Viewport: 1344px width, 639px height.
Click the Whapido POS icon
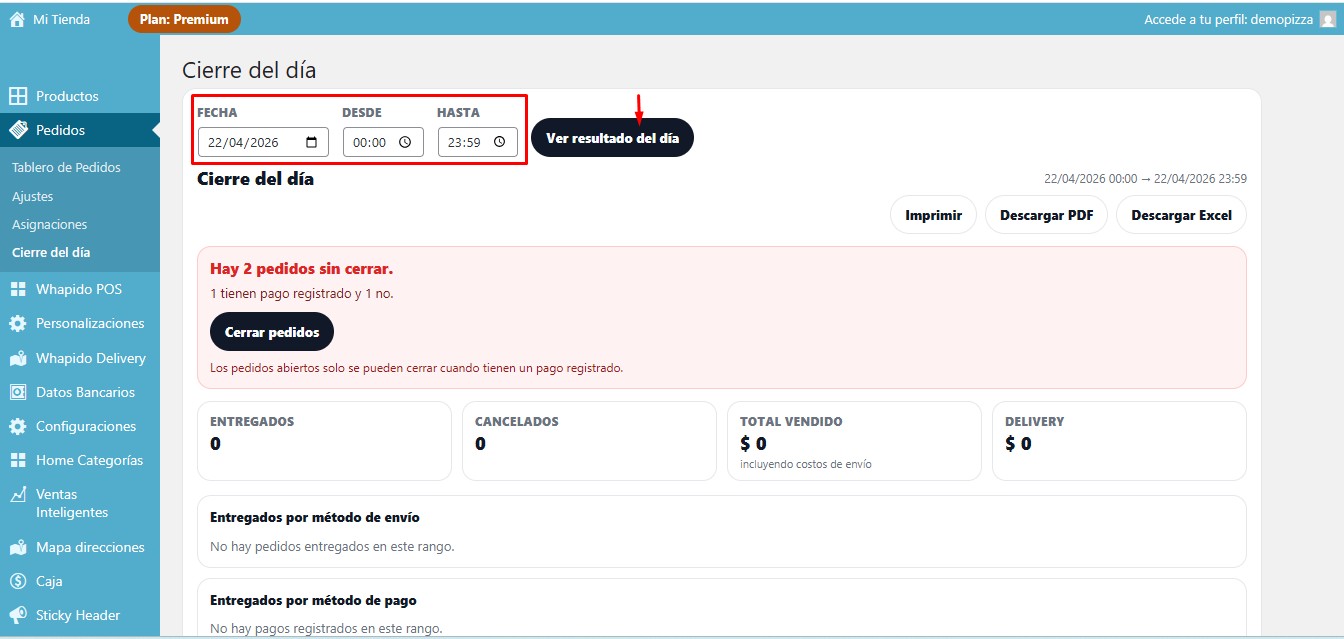[18, 289]
